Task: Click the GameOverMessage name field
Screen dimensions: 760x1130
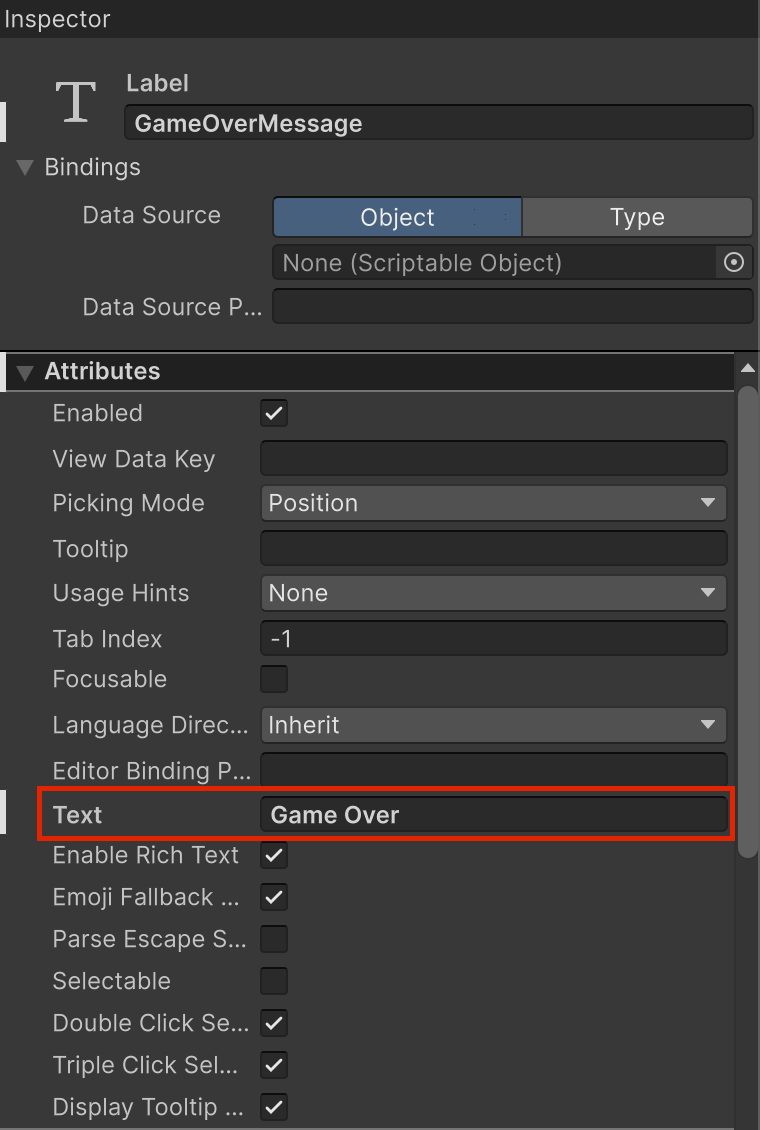Action: tap(438, 123)
